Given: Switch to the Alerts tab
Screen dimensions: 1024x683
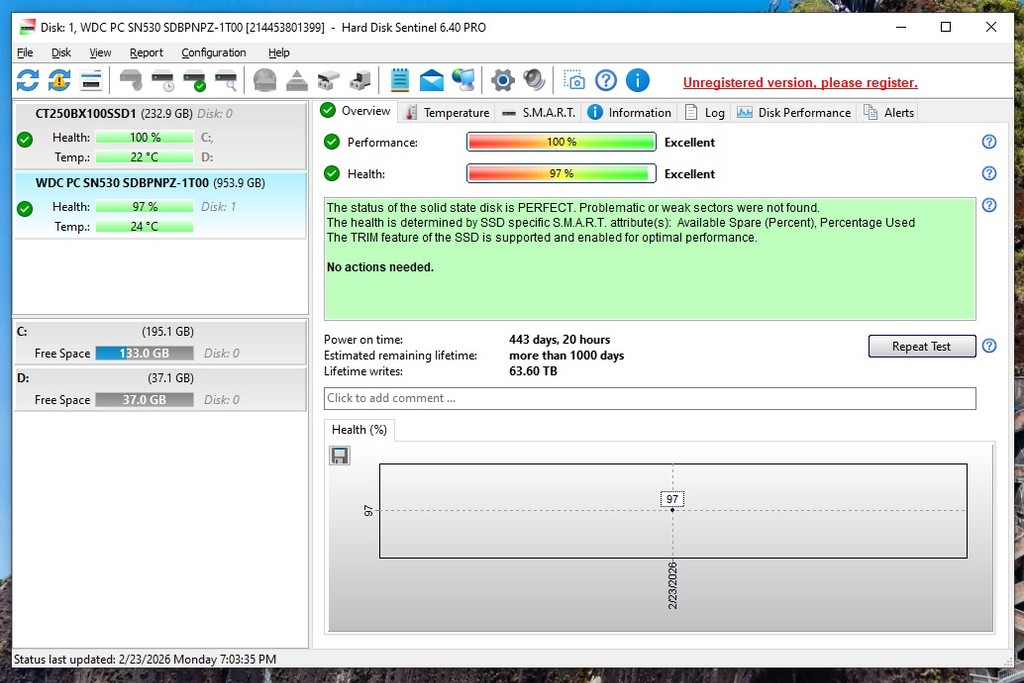Looking at the screenshot, I should pyautogui.click(x=889, y=113).
